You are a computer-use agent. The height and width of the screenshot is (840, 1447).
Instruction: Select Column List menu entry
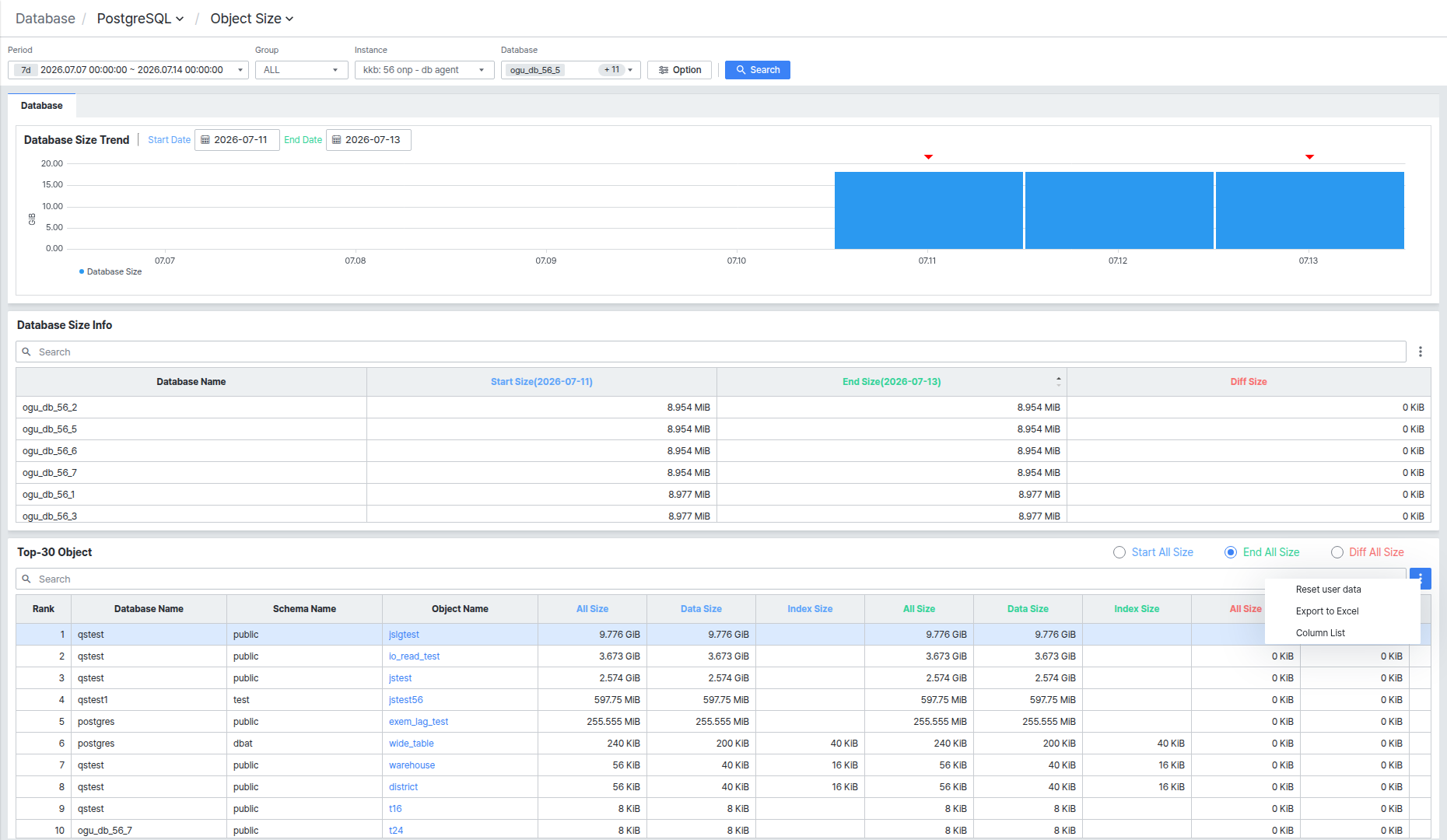click(x=1320, y=633)
